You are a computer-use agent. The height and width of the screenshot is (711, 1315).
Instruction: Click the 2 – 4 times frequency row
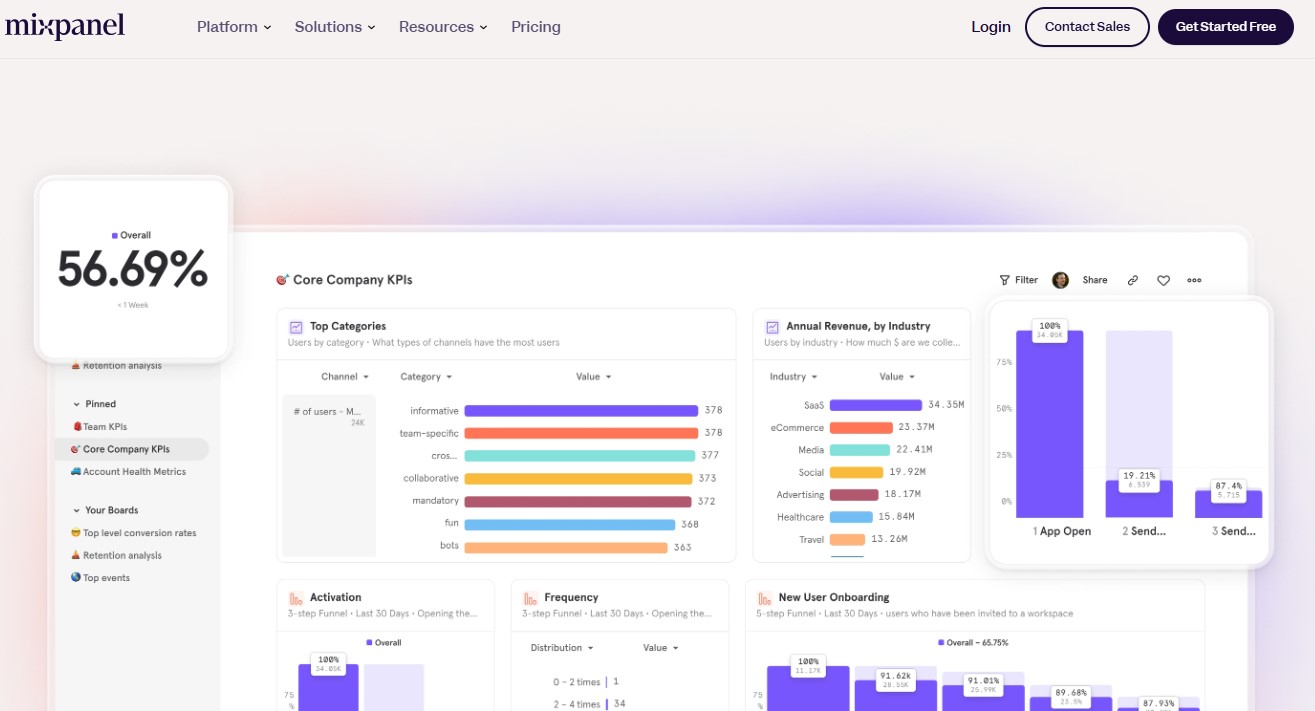(589, 704)
